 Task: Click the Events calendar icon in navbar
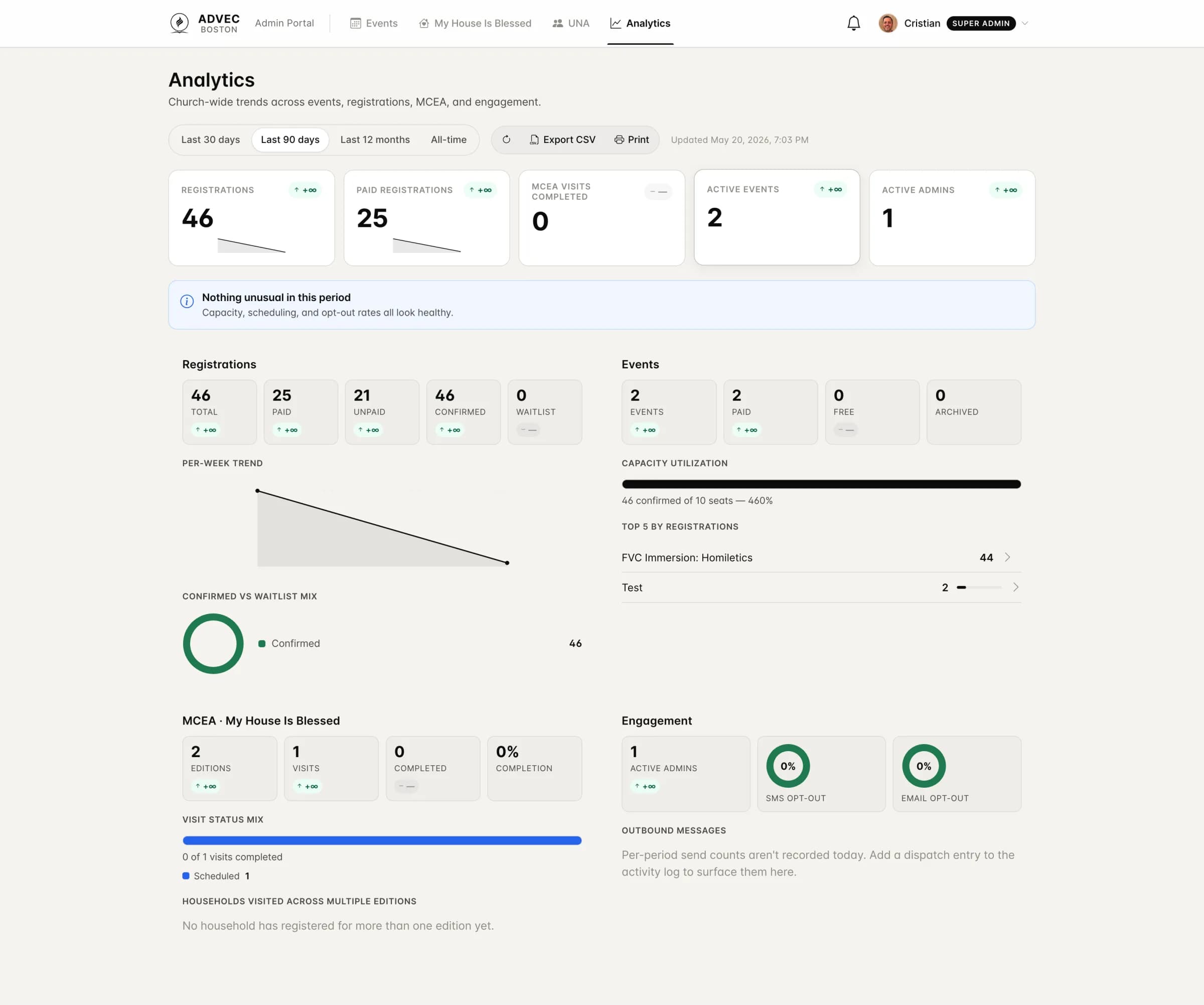pyautogui.click(x=356, y=23)
